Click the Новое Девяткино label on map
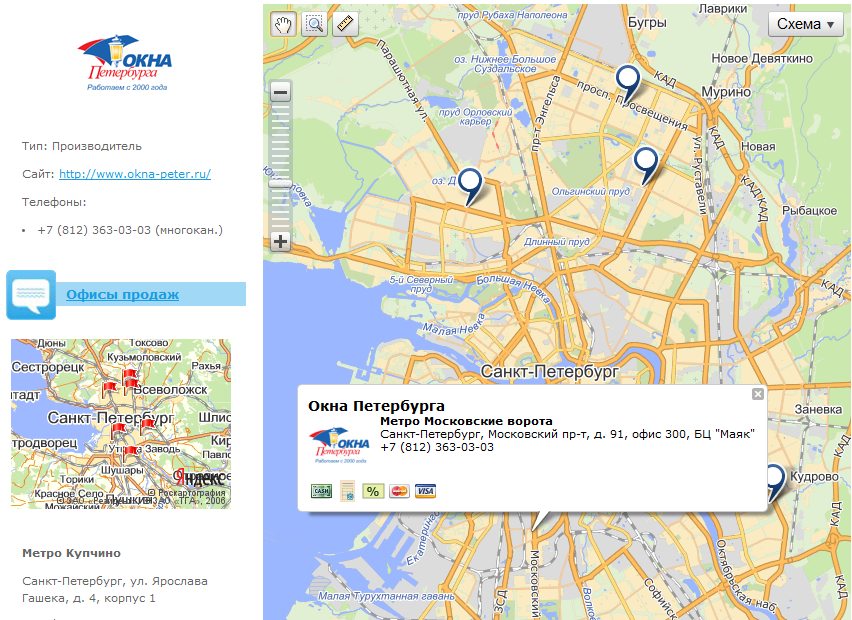Image resolution: width=852 pixels, height=620 pixels. [762, 59]
